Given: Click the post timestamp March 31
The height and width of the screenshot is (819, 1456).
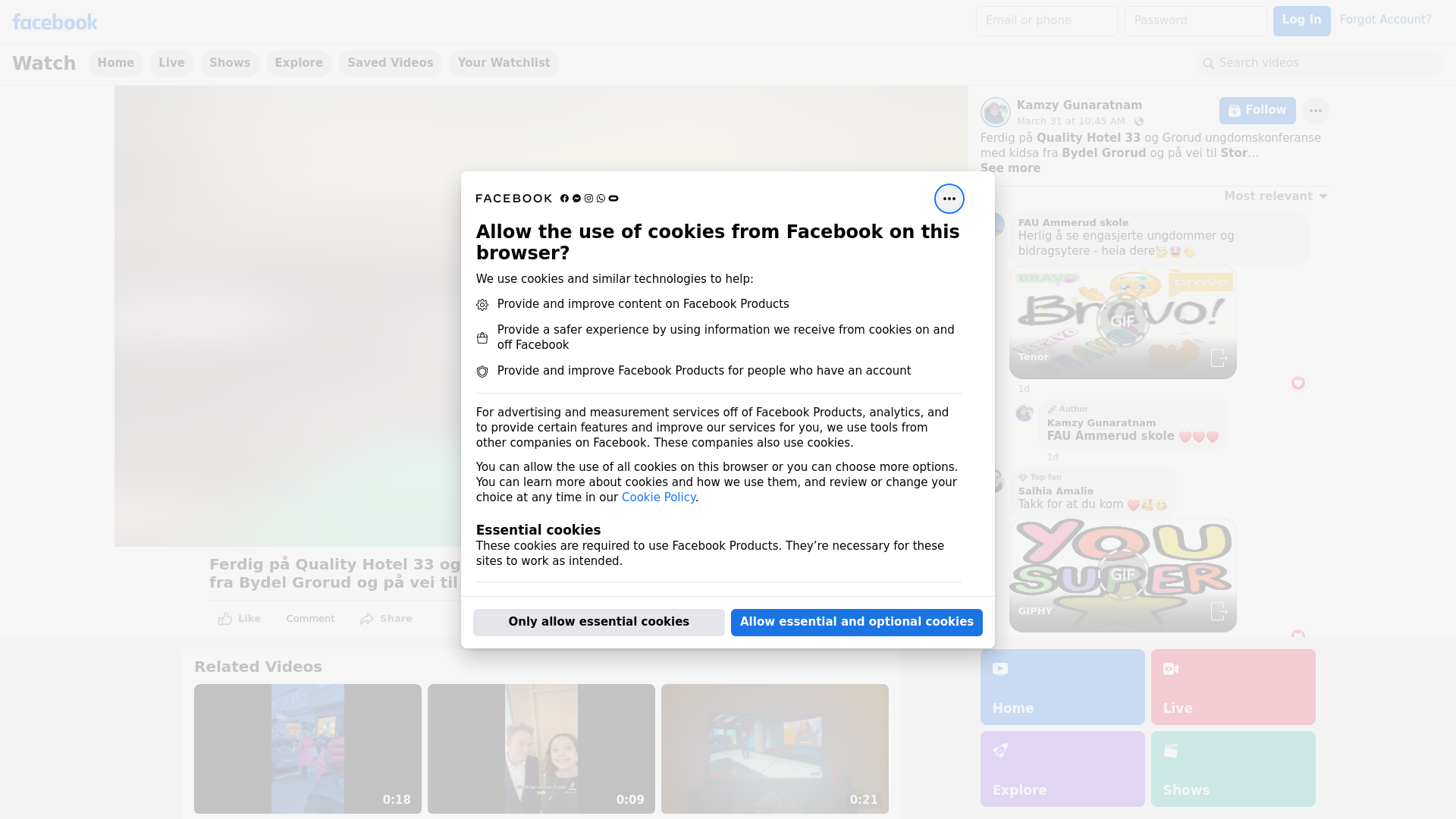Looking at the screenshot, I should pyautogui.click(x=1071, y=121).
